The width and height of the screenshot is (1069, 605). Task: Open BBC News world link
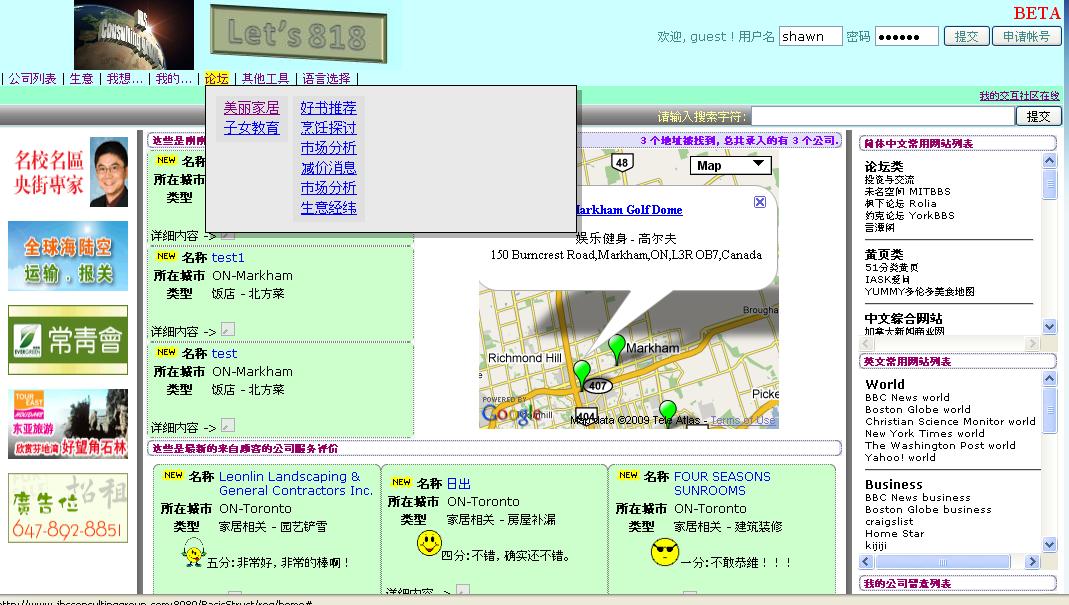tap(907, 398)
